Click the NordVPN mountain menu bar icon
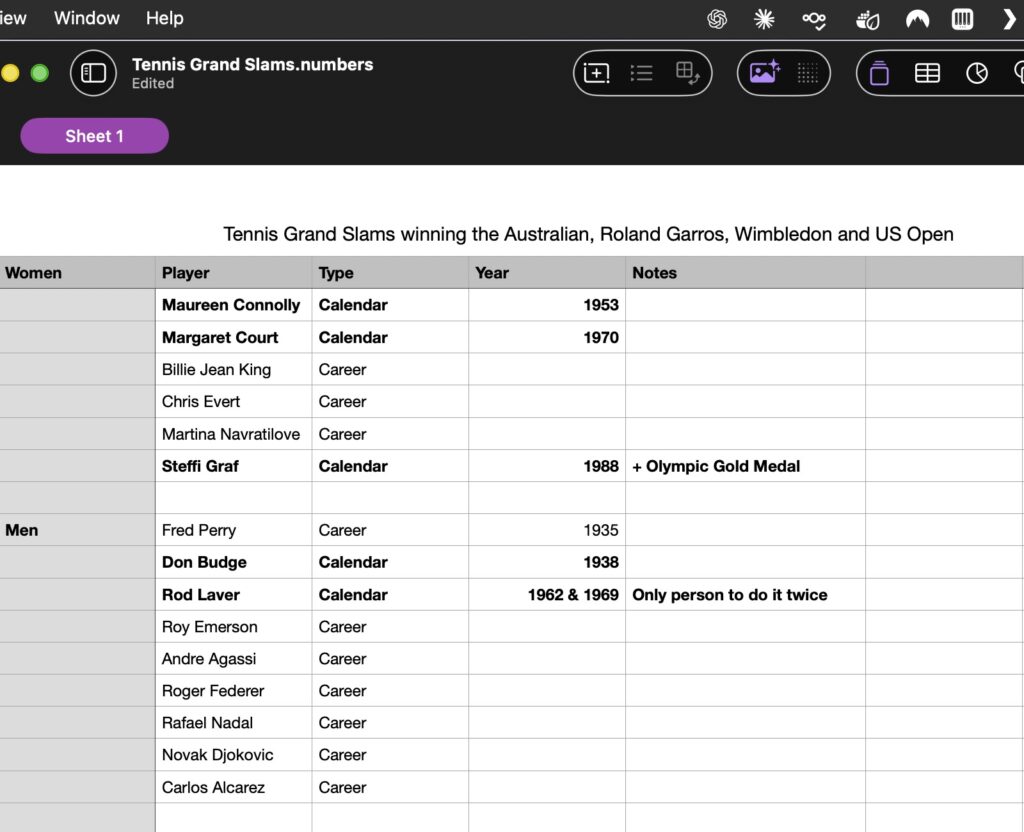The width and height of the screenshot is (1024, 832). coord(917,19)
